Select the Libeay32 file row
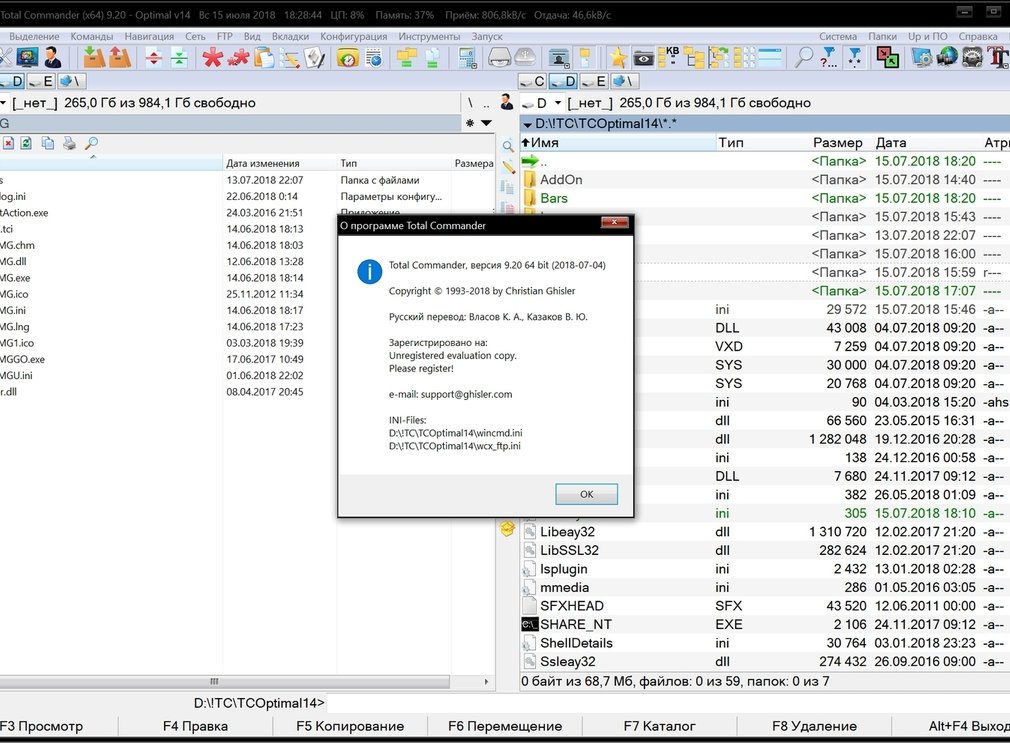Screen dimensions: 1010x743 pos(763,532)
